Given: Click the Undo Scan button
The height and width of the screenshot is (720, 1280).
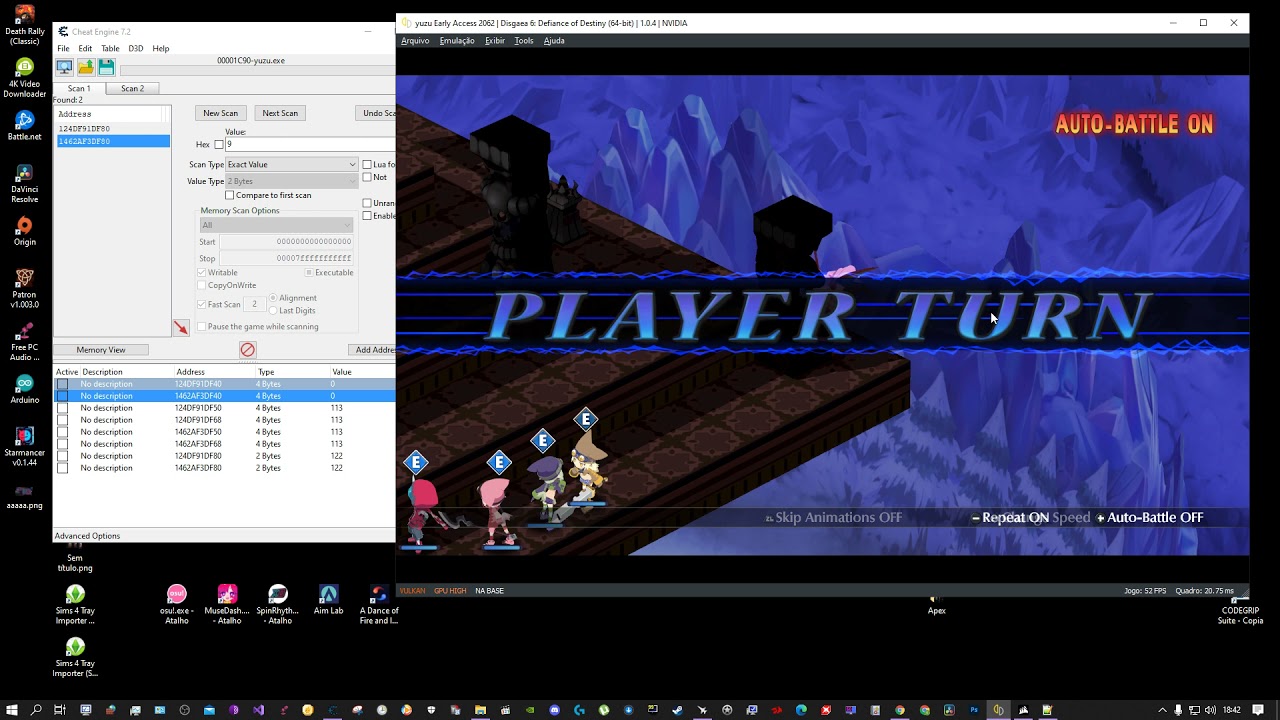Looking at the screenshot, I should pyautogui.click(x=377, y=113).
